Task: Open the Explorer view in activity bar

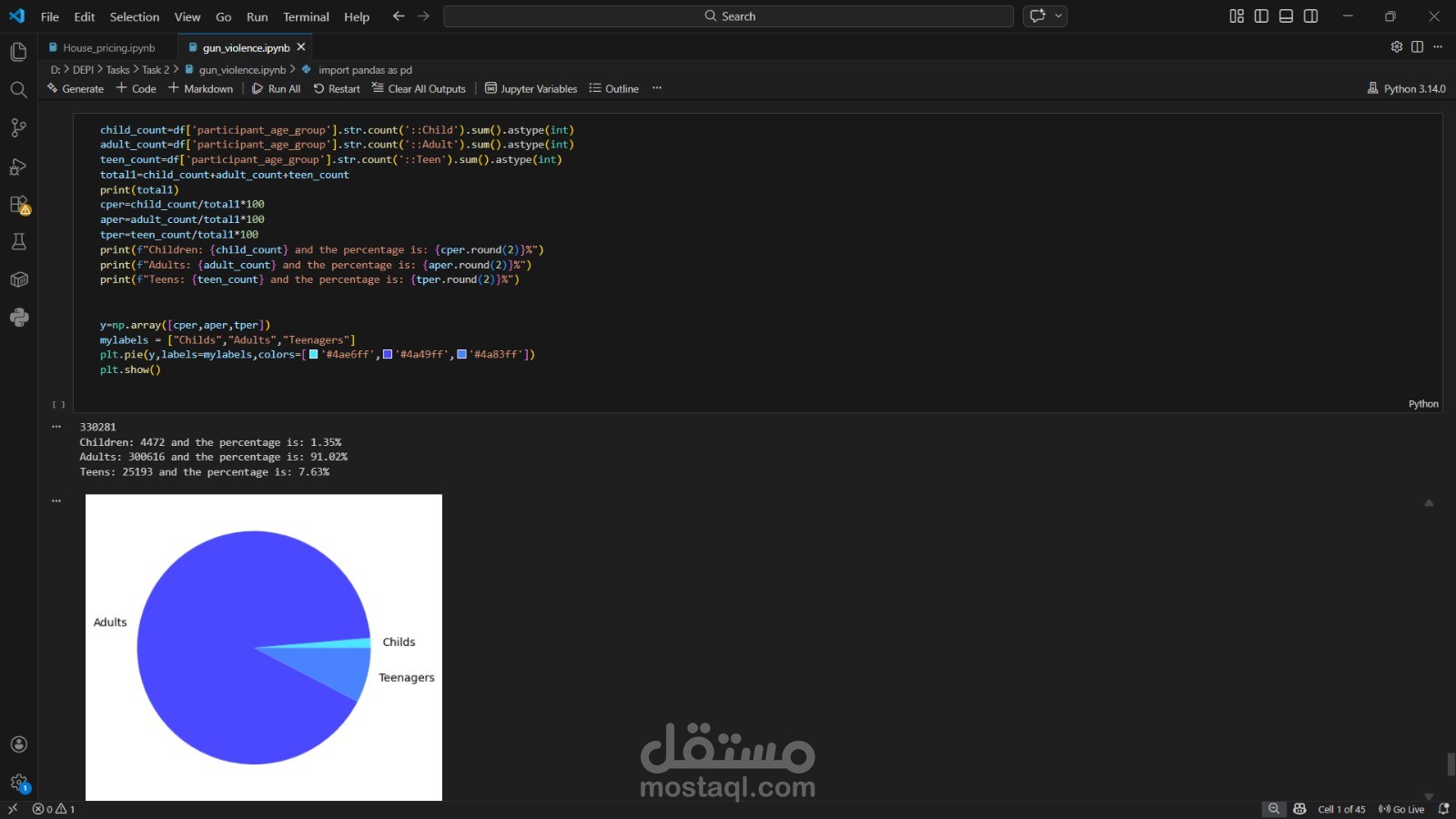Action: [18, 52]
